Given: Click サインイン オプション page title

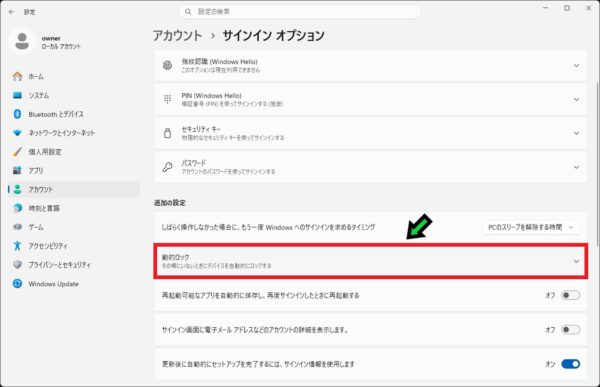Looking at the screenshot, I should click(x=273, y=36).
